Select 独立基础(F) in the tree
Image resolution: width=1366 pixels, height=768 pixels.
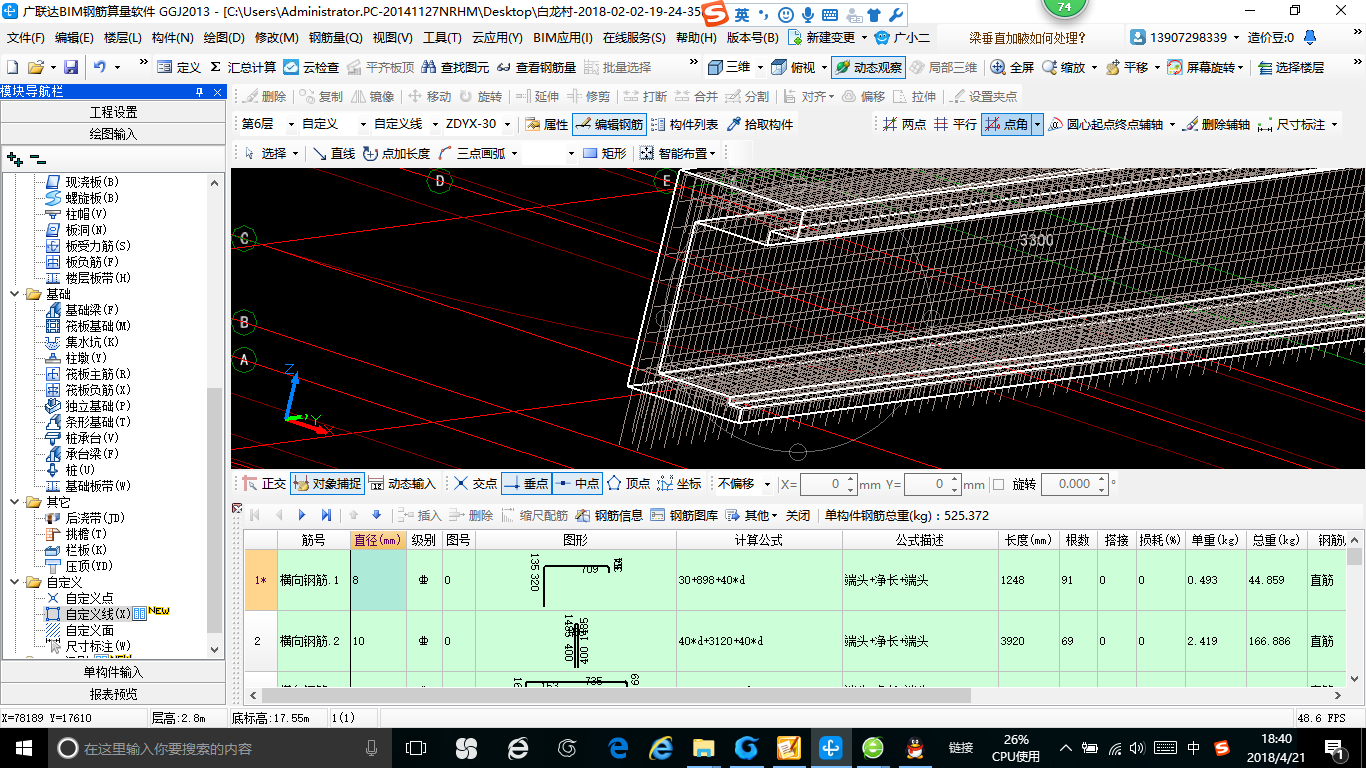98,406
